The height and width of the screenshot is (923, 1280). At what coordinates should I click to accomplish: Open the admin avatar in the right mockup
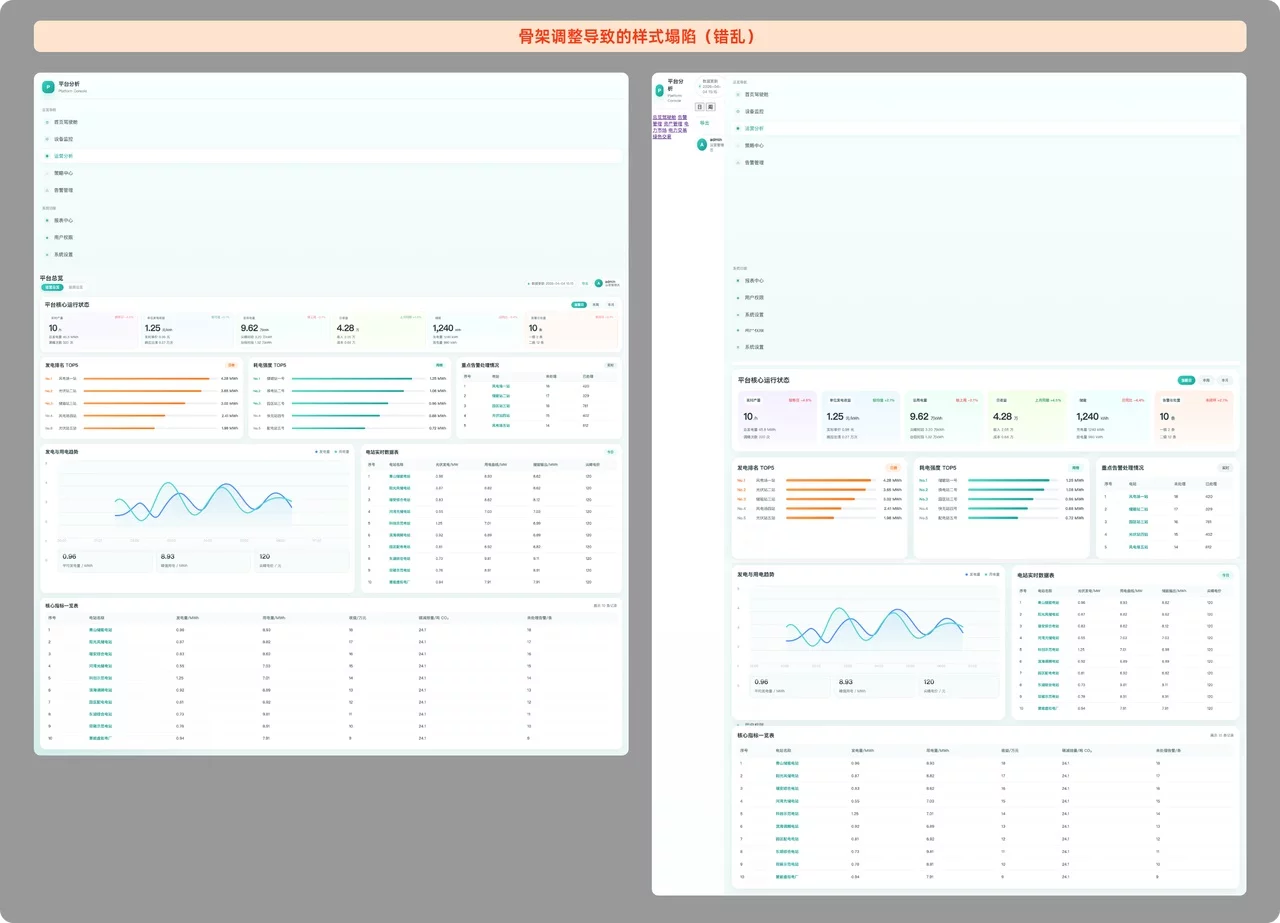click(x=702, y=144)
